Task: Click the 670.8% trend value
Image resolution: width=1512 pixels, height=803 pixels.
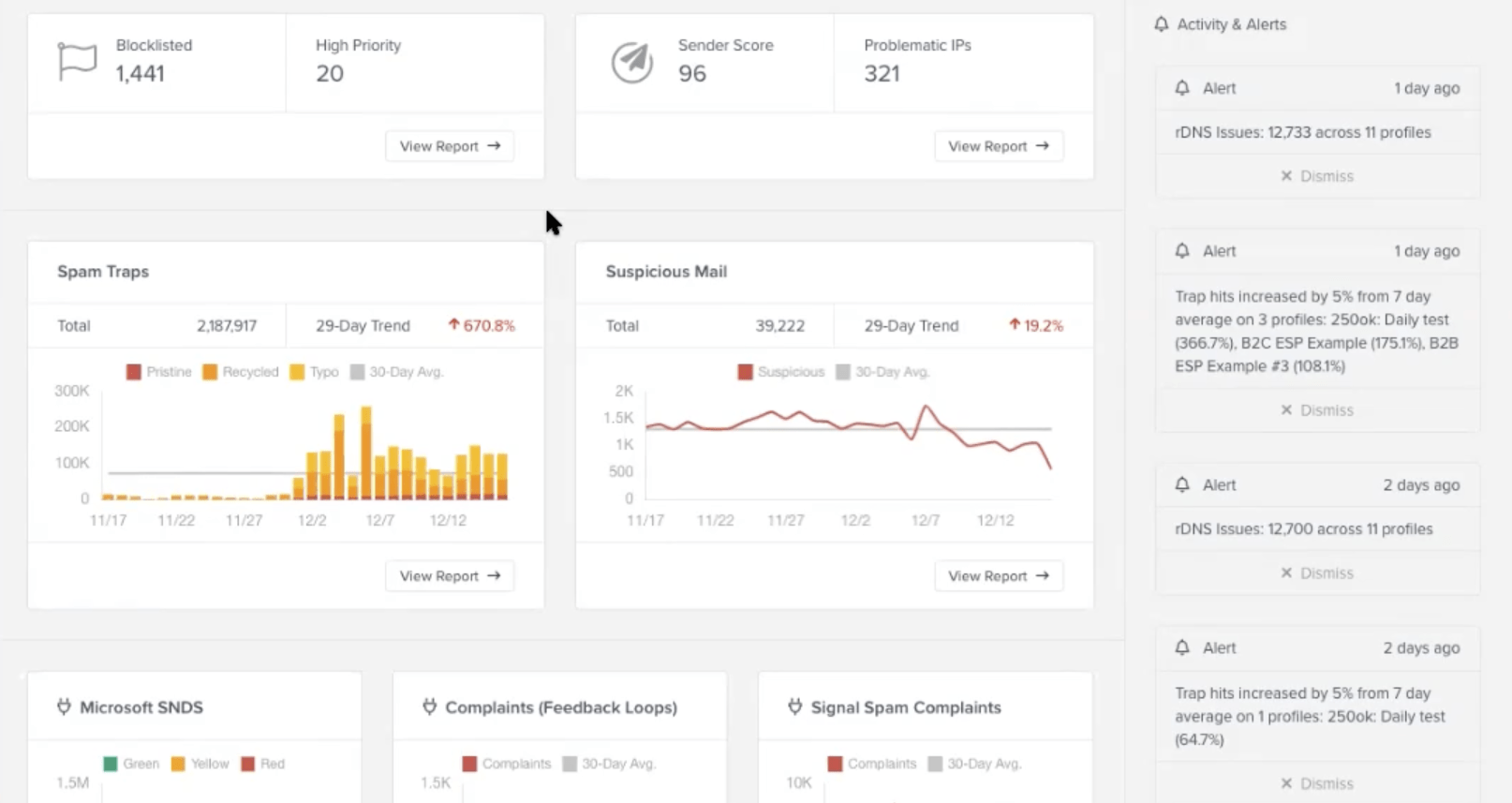Action: point(489,325)
